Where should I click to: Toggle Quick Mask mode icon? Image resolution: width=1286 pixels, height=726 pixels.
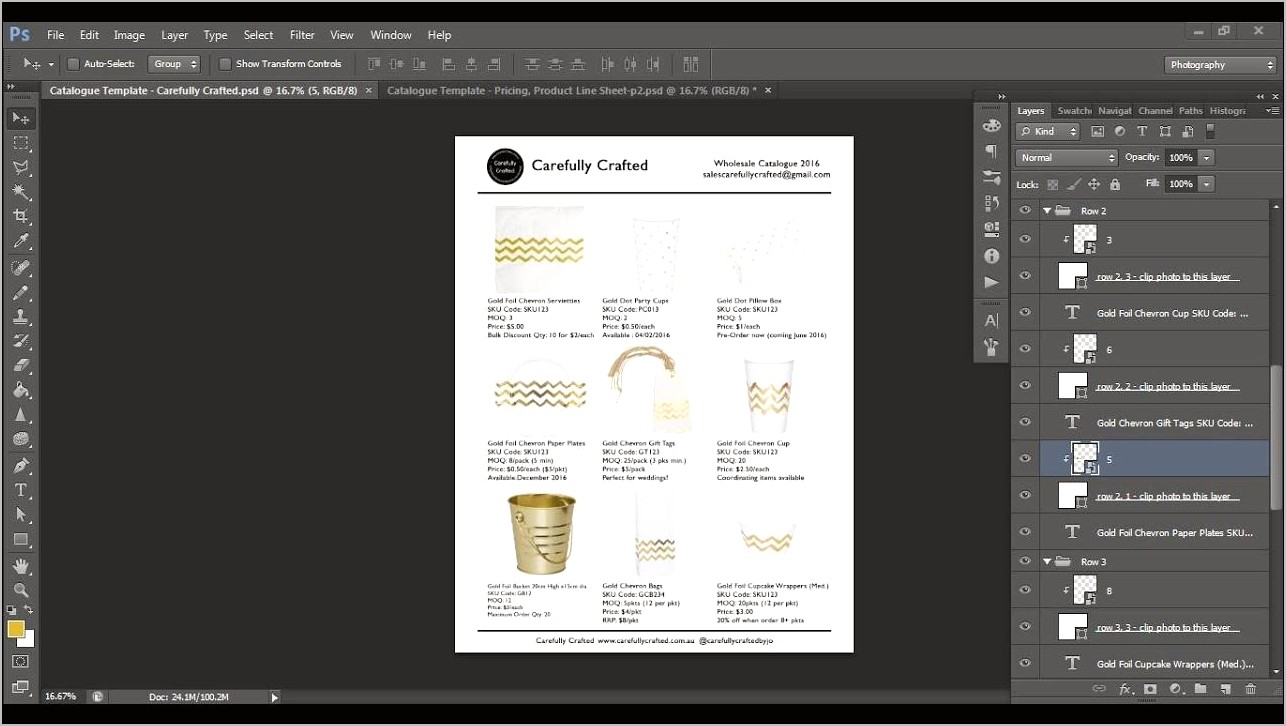click(x=21, y=661)
